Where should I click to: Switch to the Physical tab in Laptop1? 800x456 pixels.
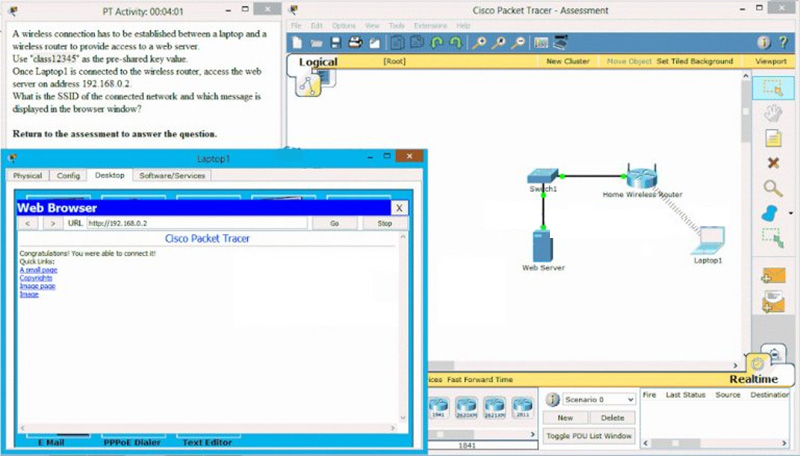click(28, 175)
